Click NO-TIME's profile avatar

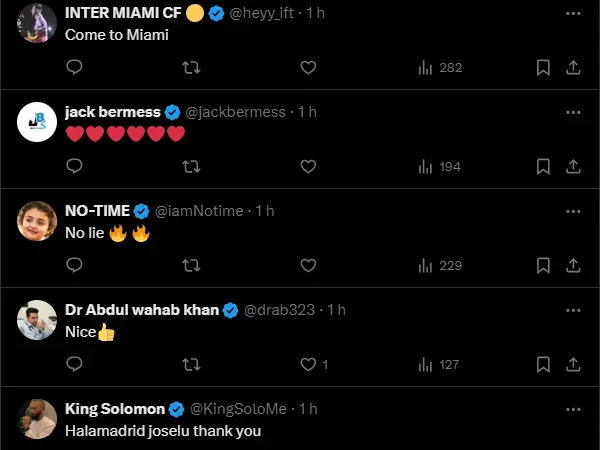point(37,221)
